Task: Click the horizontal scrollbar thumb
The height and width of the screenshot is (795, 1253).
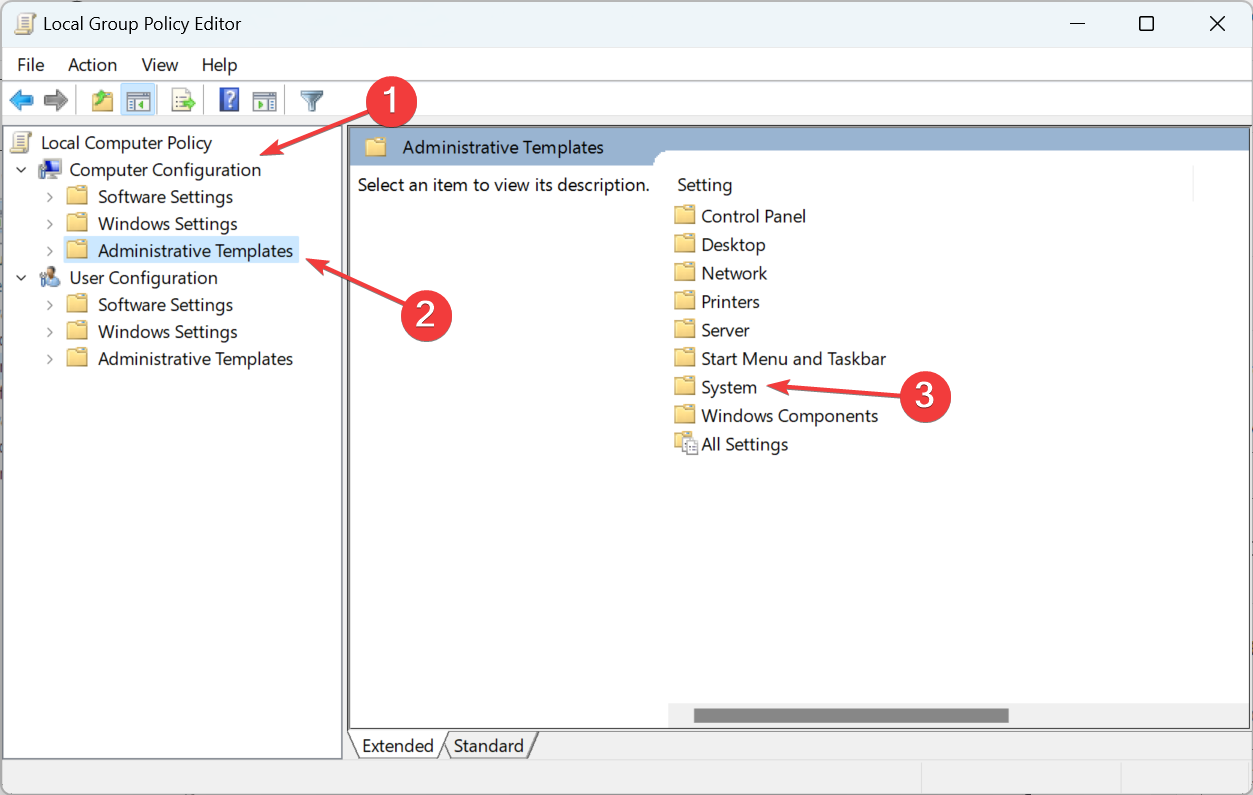Action: pos(851,715)
